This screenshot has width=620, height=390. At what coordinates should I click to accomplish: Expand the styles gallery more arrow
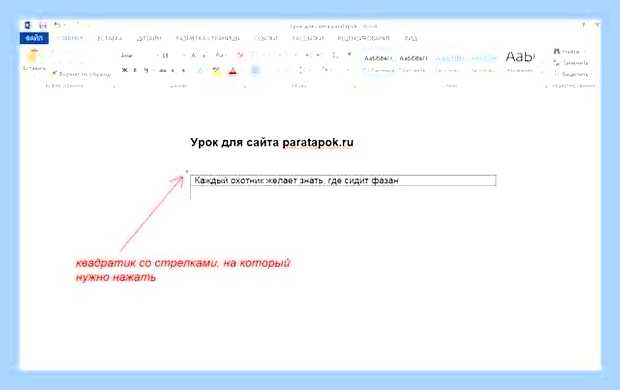[x=542, y=72]
